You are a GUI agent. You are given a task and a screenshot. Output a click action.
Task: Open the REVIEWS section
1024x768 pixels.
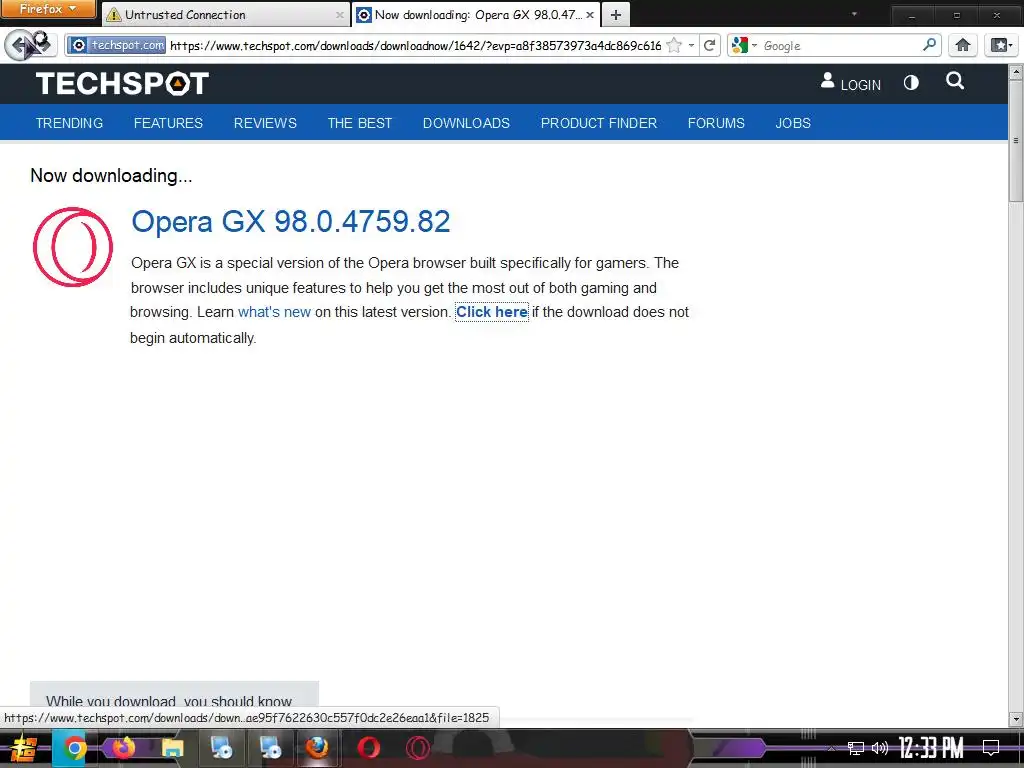click(265, 123)
